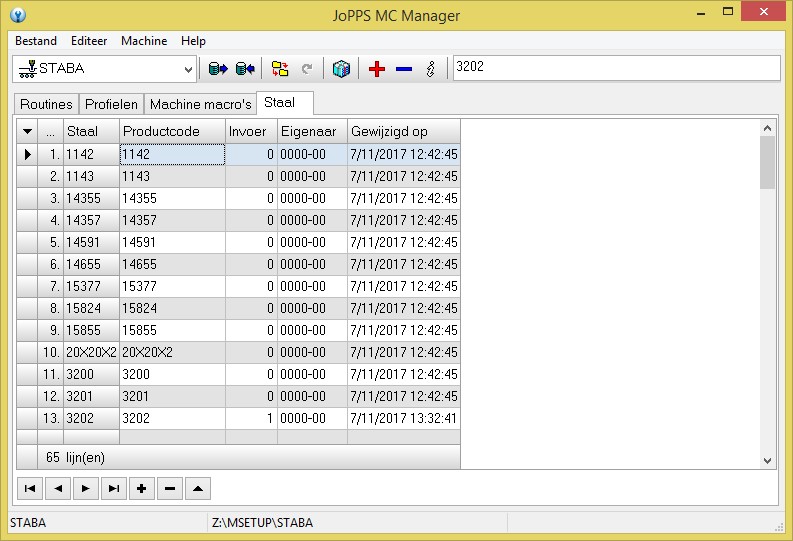Click Productcode cell 15855
Viewport: 793px width, 541px height.
pos(172,330)
